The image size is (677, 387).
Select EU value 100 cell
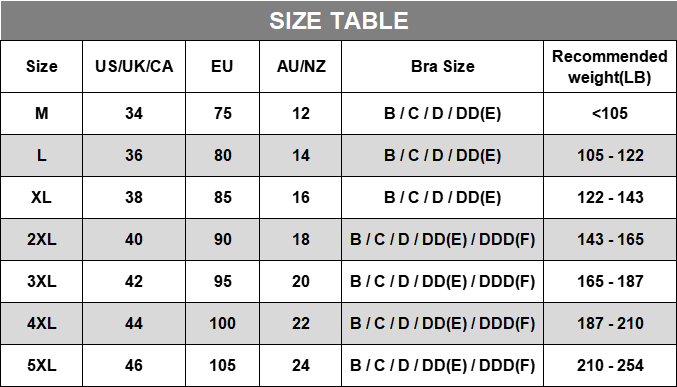pyautogui.click(x=222, y=323)
